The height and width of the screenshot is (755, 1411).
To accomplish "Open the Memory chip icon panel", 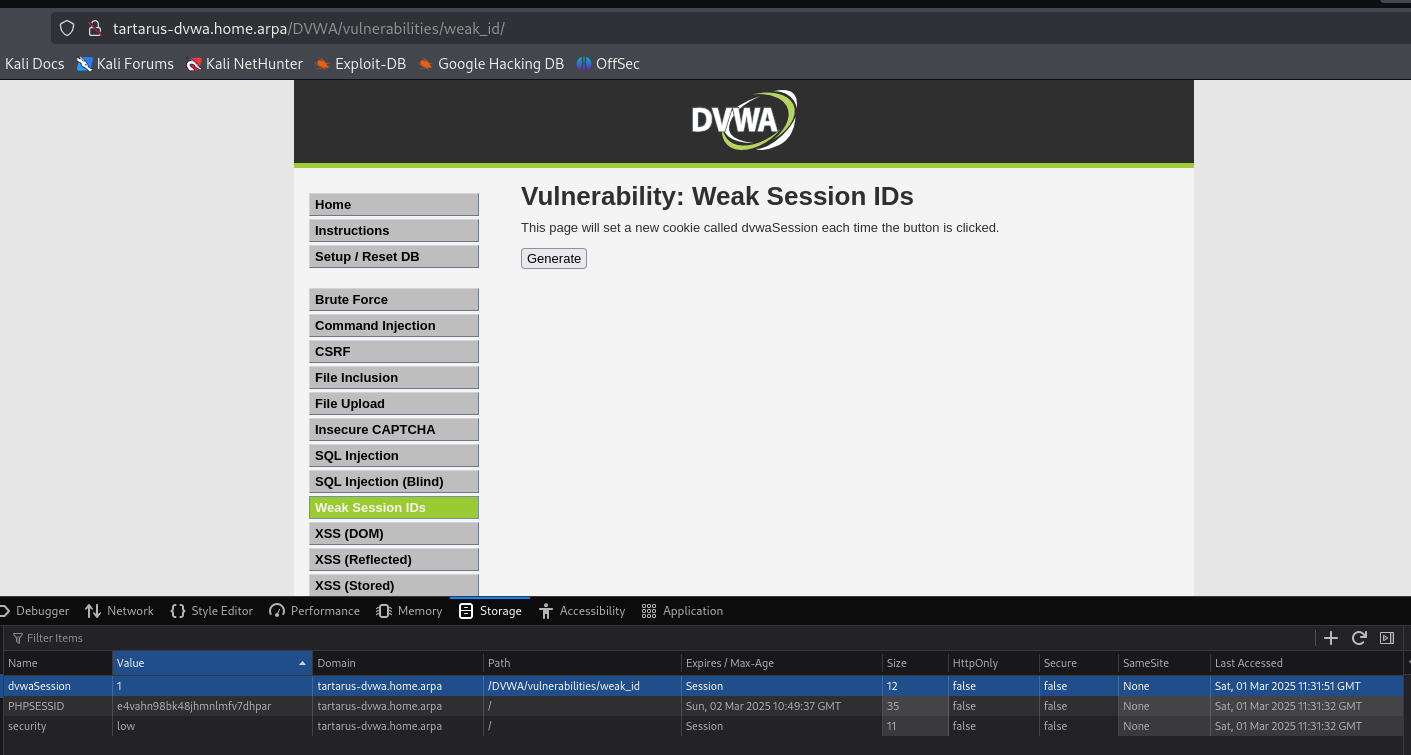I will pyautogui.click(x=383, y=611).
